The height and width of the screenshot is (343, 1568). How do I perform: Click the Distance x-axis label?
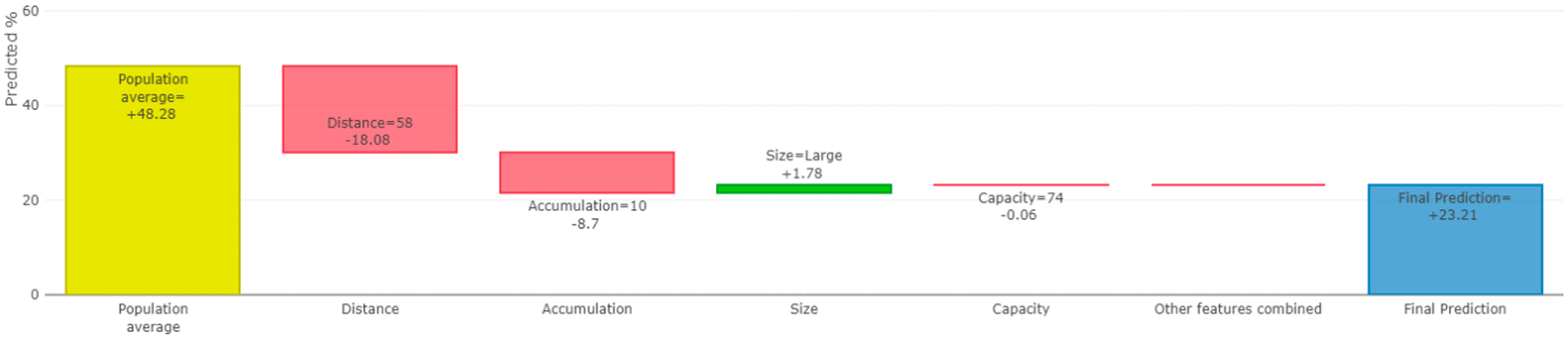point(370,309)
